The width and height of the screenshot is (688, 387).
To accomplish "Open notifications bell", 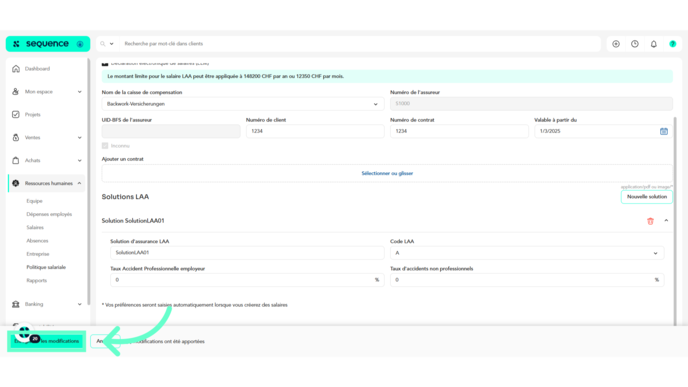I will (x=653, y=44).
